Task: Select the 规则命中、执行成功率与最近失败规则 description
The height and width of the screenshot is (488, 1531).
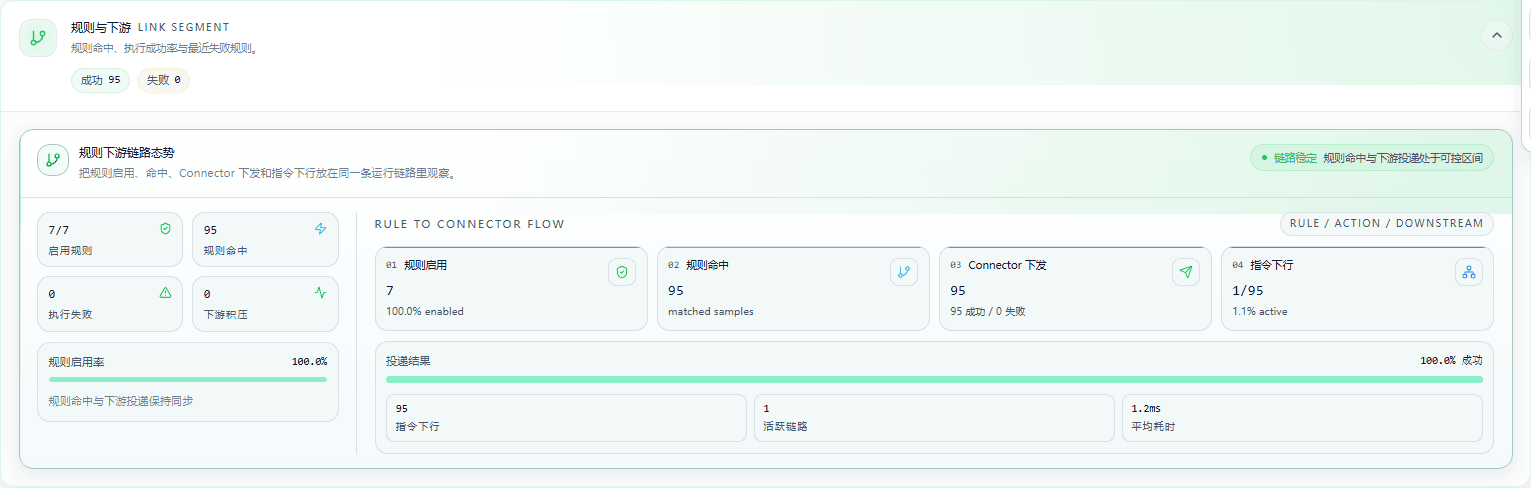Action: point(164,48)
